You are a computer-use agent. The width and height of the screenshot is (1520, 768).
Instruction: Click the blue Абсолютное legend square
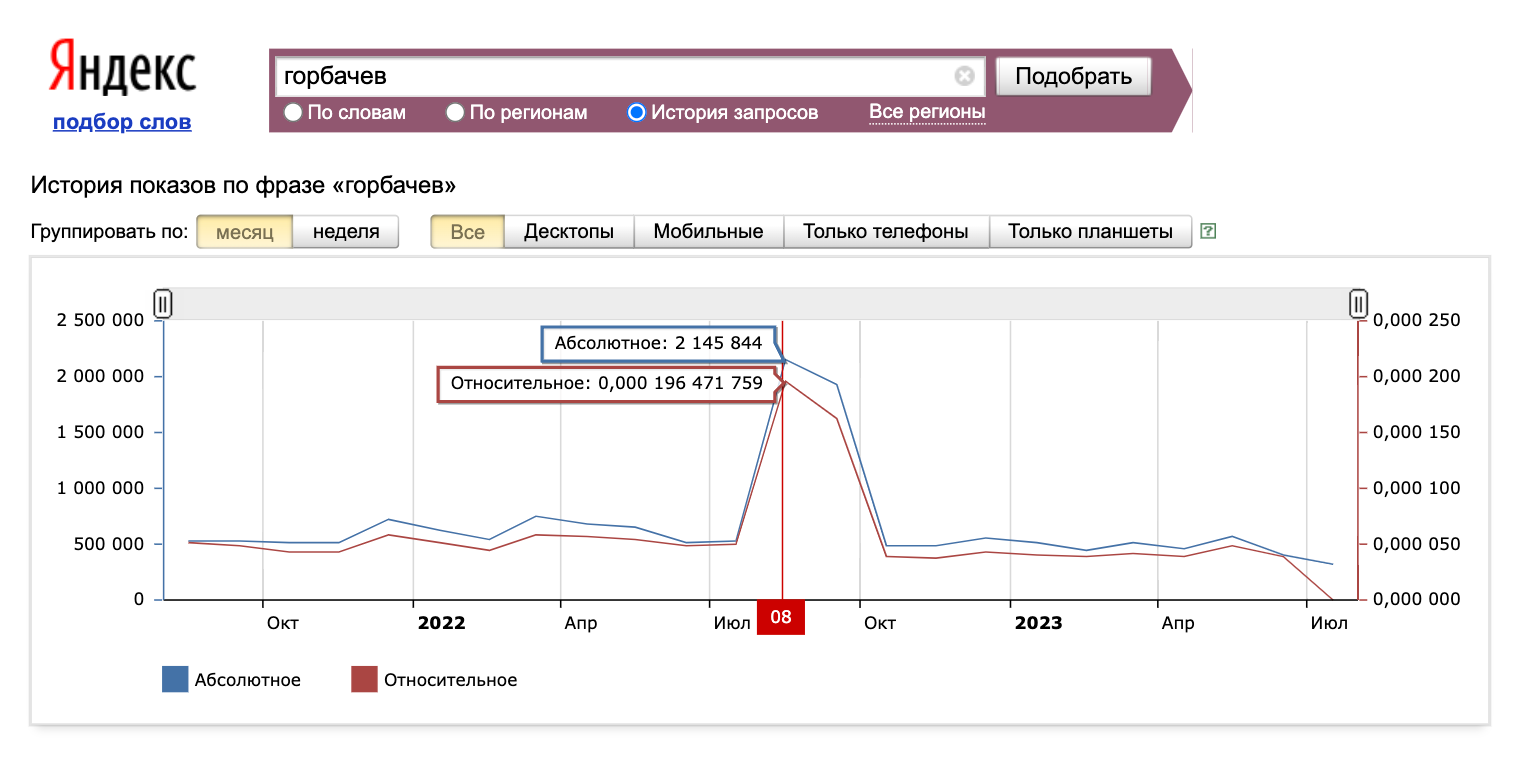tap(175, 680)
